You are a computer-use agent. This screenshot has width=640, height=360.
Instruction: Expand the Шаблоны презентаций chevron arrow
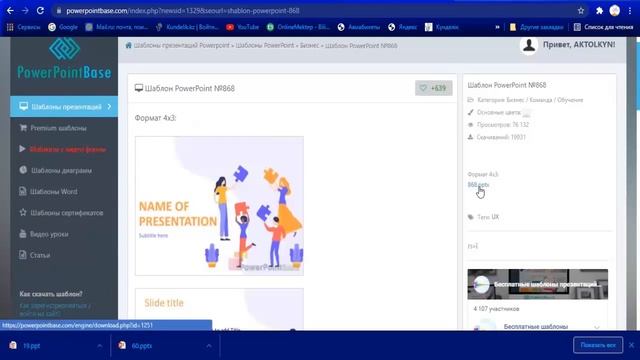click(109, 107)
